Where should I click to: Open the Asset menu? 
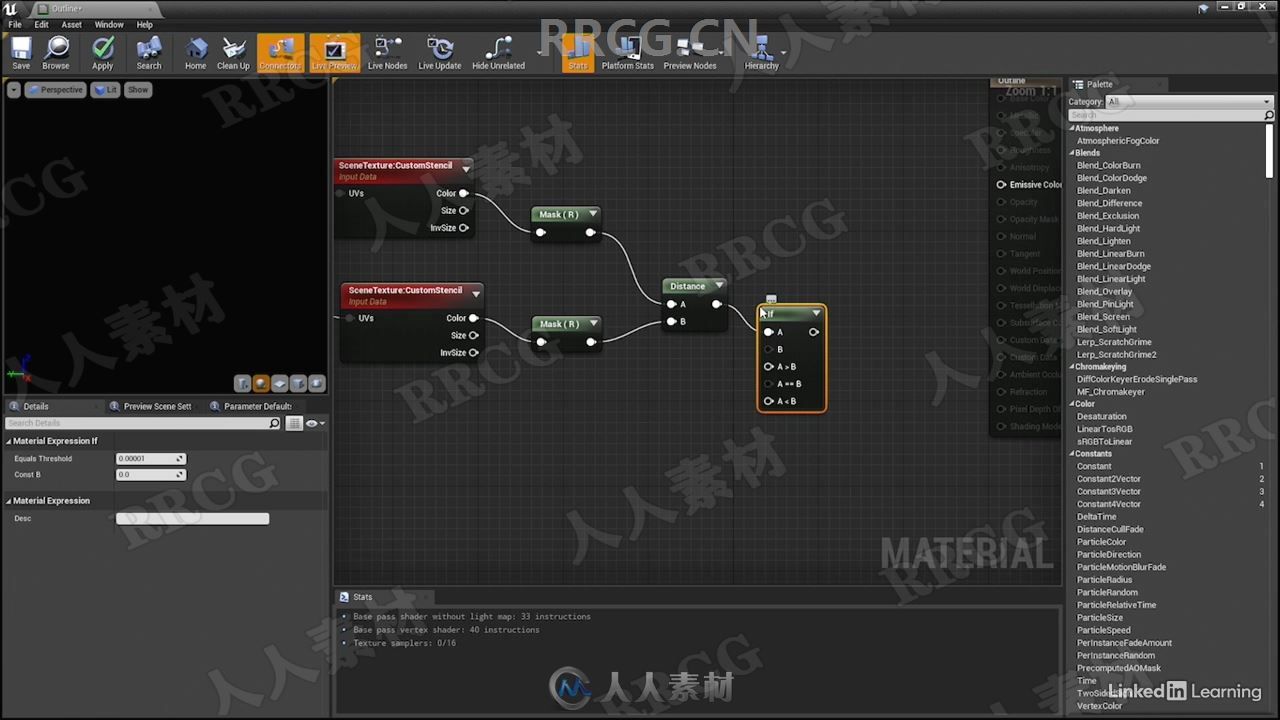(x=72, y=24)
